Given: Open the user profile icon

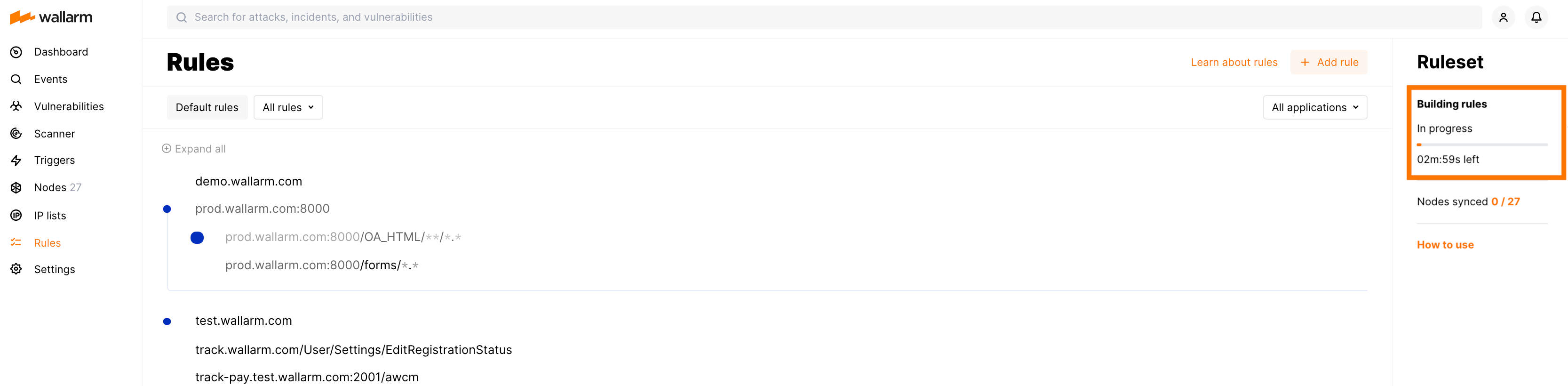Looking at the screenshot, I should coord(1503,17).
